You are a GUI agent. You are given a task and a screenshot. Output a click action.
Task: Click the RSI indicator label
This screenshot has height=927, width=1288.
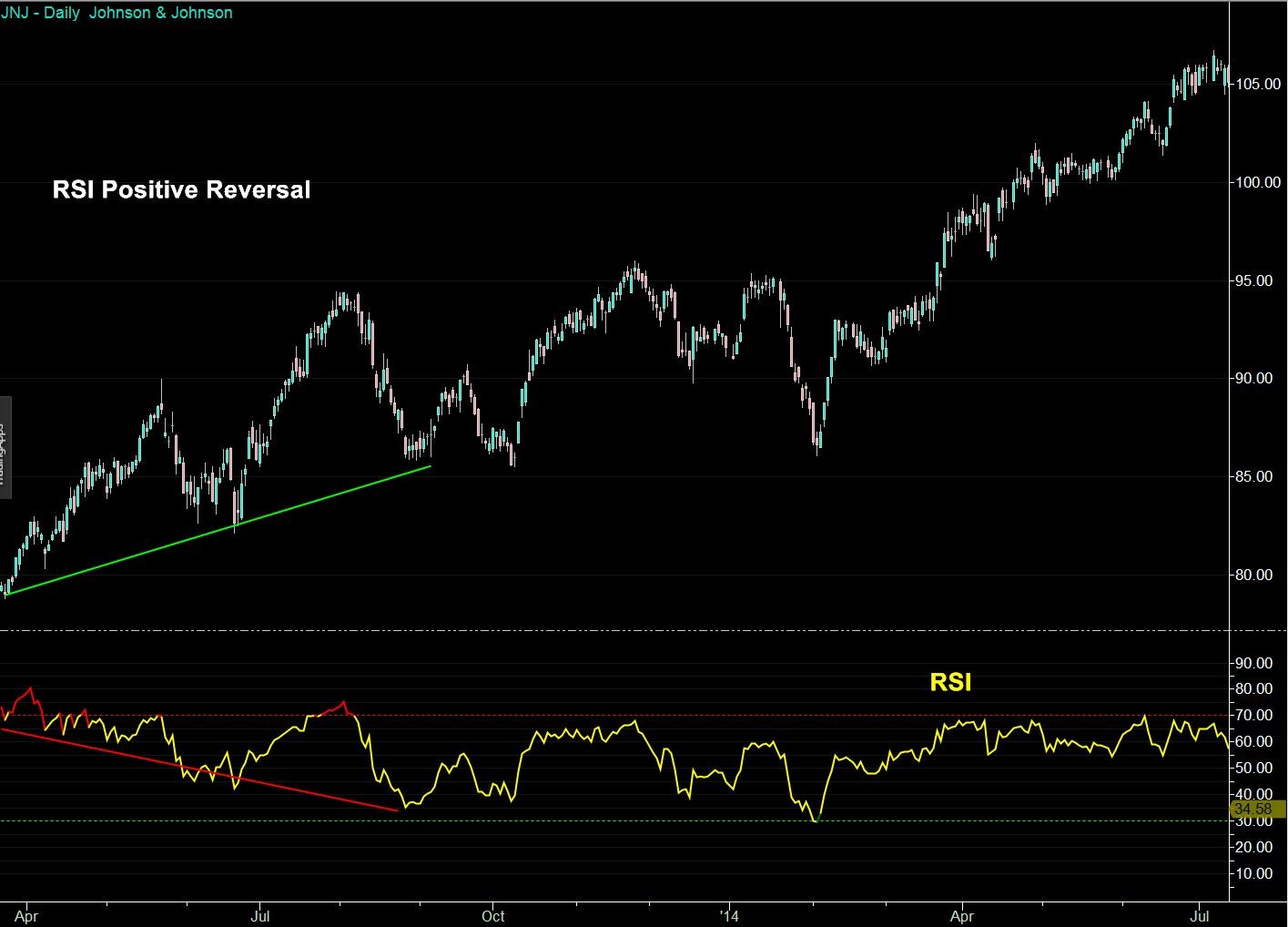coord(950,681)
